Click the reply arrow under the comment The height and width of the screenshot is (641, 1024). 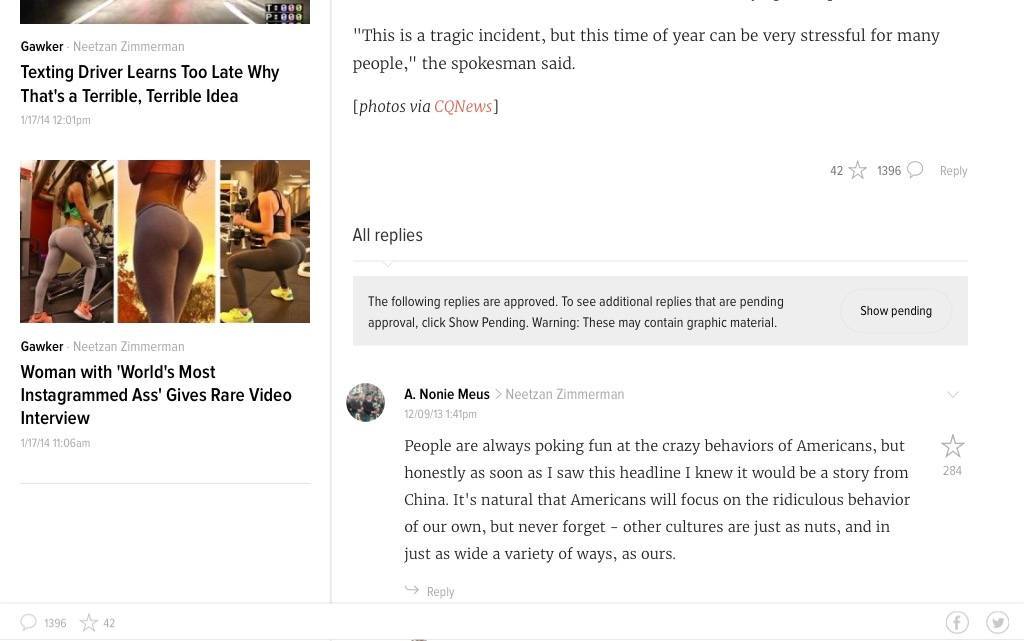[x=411, y=590]
